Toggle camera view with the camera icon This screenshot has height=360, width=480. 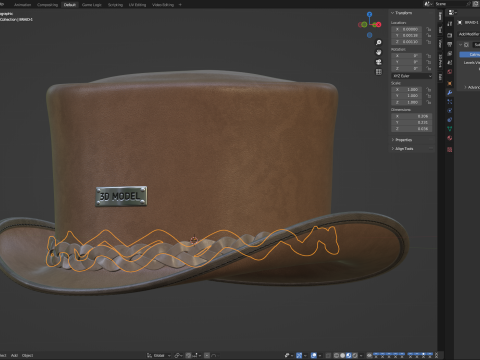379,62
